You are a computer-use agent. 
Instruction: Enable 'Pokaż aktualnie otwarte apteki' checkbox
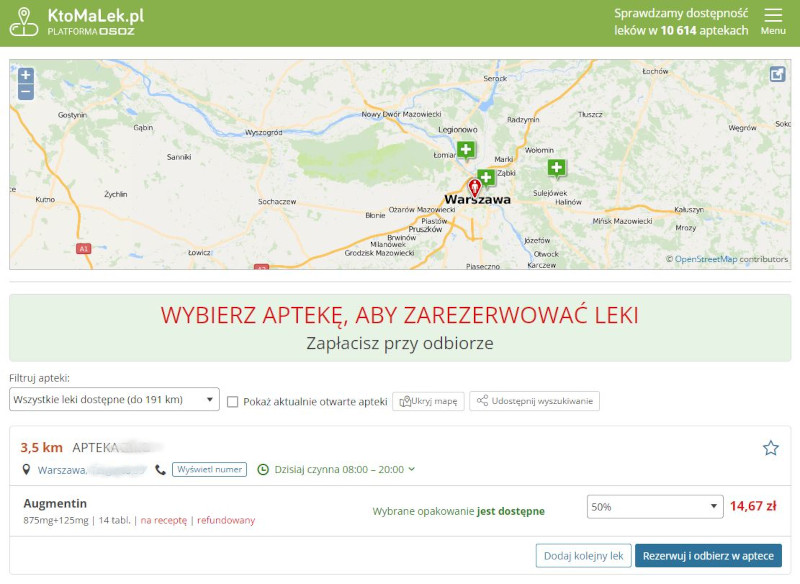pos(233,401)
